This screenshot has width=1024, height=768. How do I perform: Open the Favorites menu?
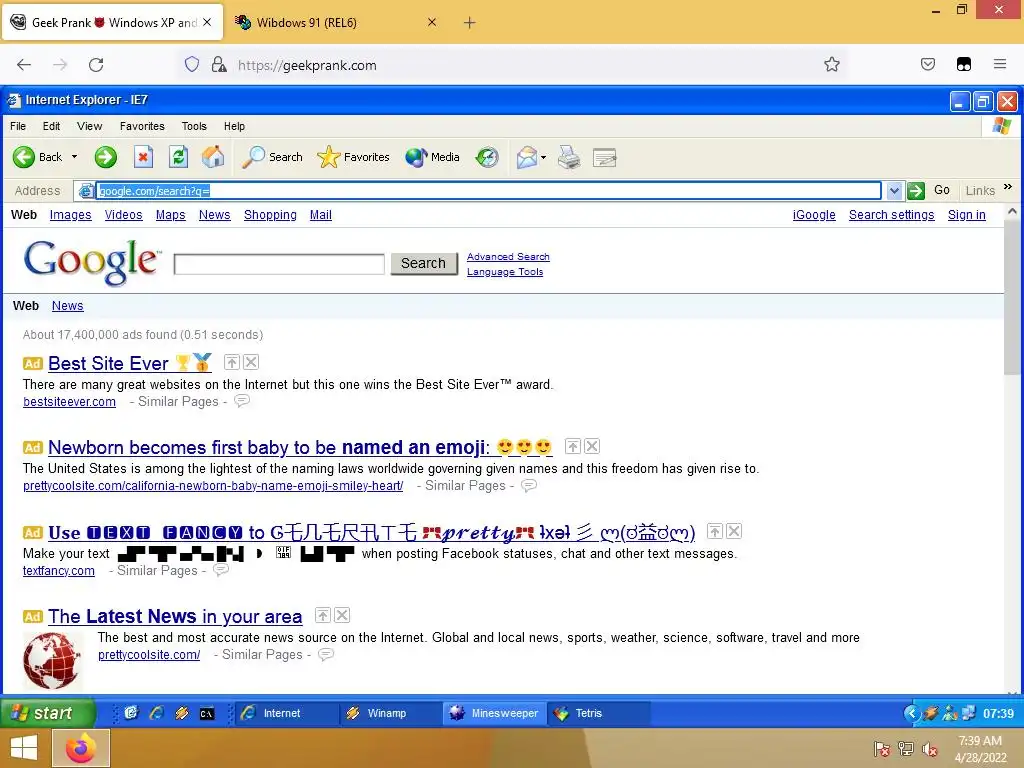coord(142,126)
